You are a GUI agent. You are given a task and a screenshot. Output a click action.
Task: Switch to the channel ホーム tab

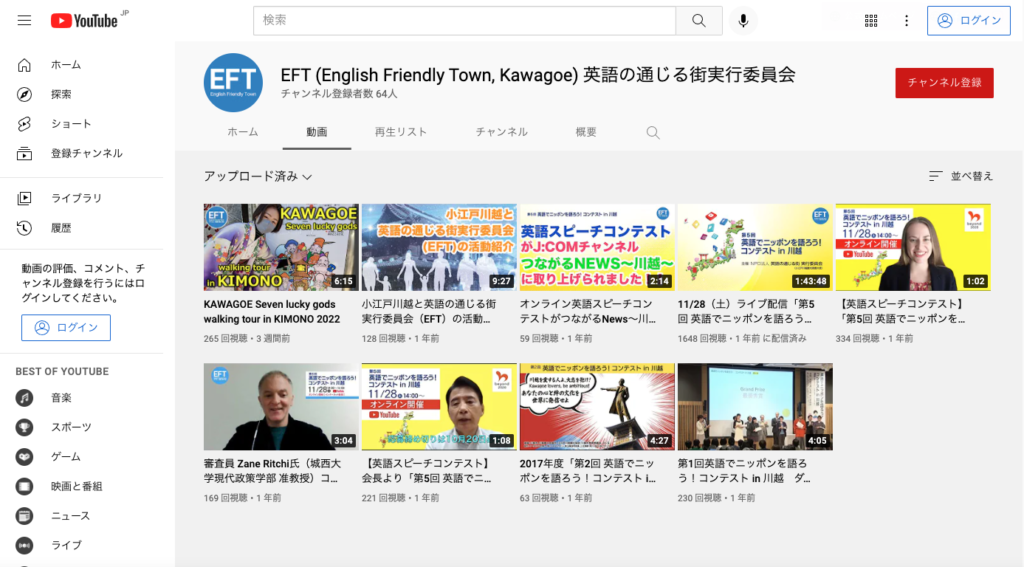pyautogui.click(x=242, y=132)
